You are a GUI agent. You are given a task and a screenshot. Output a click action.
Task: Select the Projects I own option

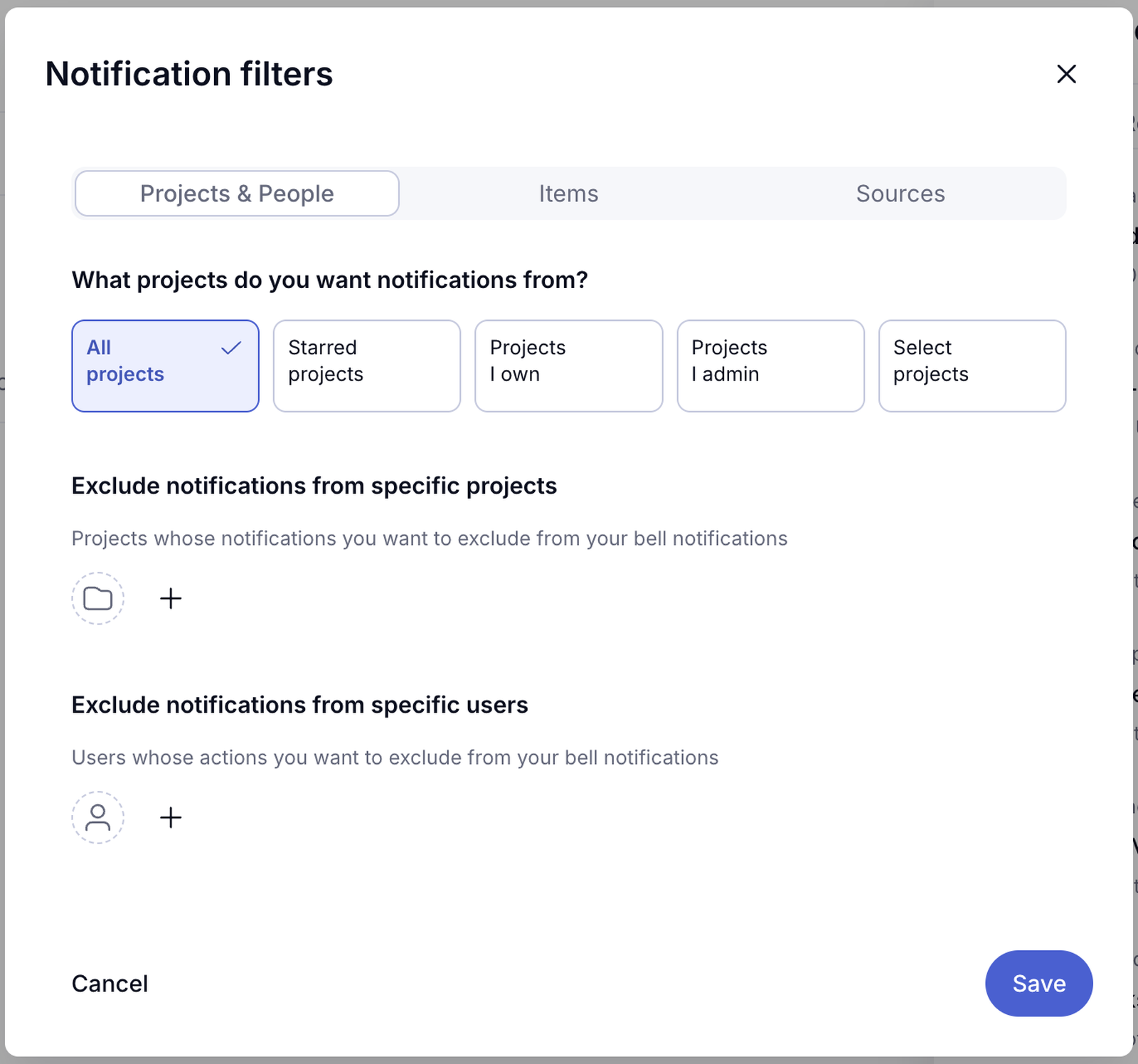(569, 366)
